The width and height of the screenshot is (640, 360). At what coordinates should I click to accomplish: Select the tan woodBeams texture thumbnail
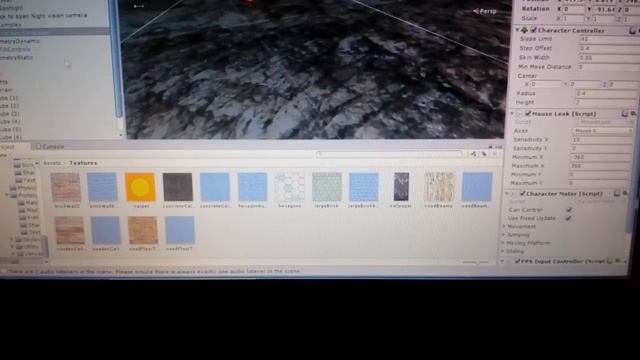coord(439,187)
